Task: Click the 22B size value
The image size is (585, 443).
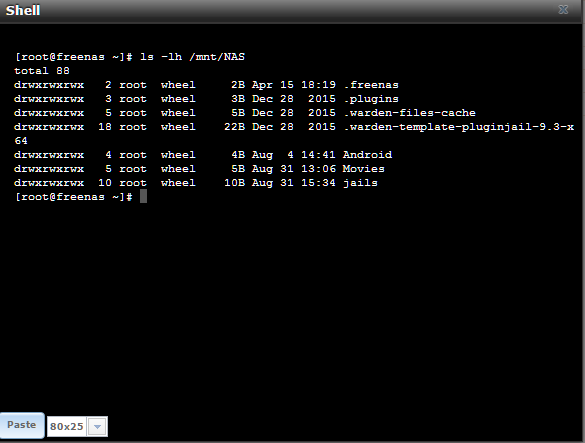Action: (234, 127)
